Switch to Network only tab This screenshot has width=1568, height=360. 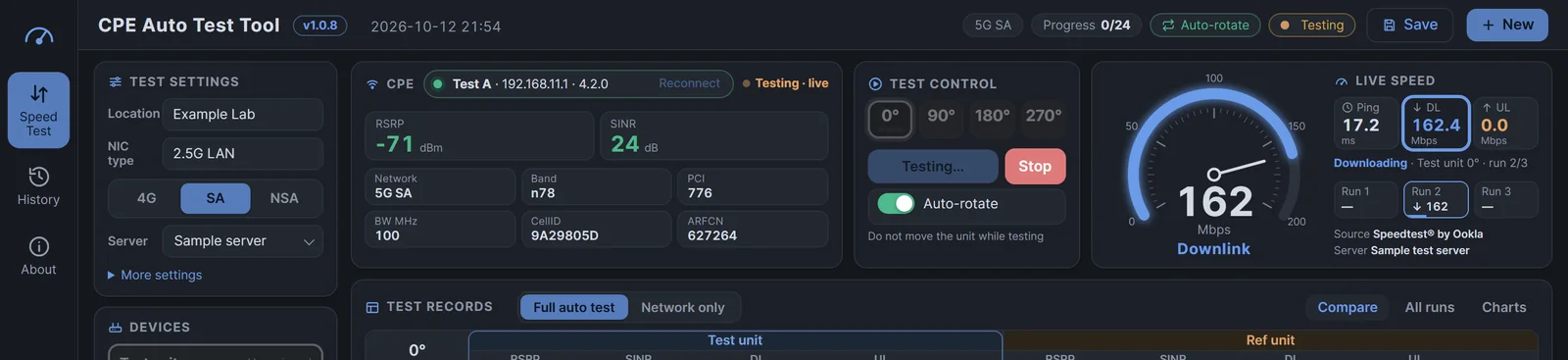[x=683, y=308]
